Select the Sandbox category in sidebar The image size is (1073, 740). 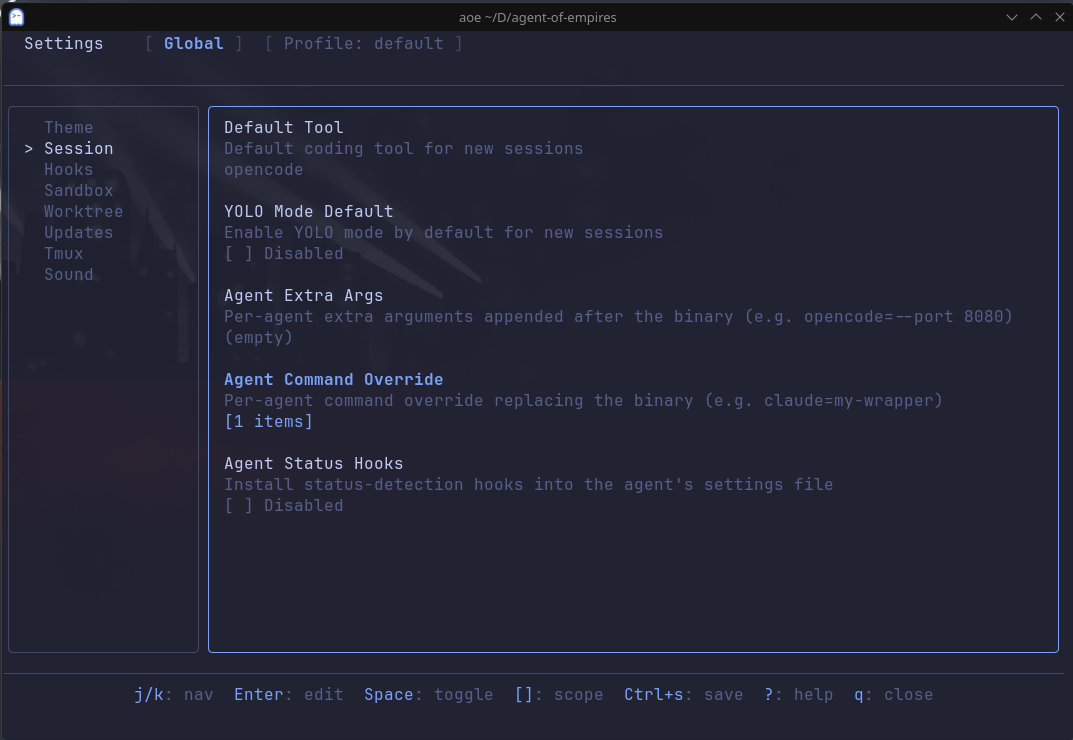[78, 190]
